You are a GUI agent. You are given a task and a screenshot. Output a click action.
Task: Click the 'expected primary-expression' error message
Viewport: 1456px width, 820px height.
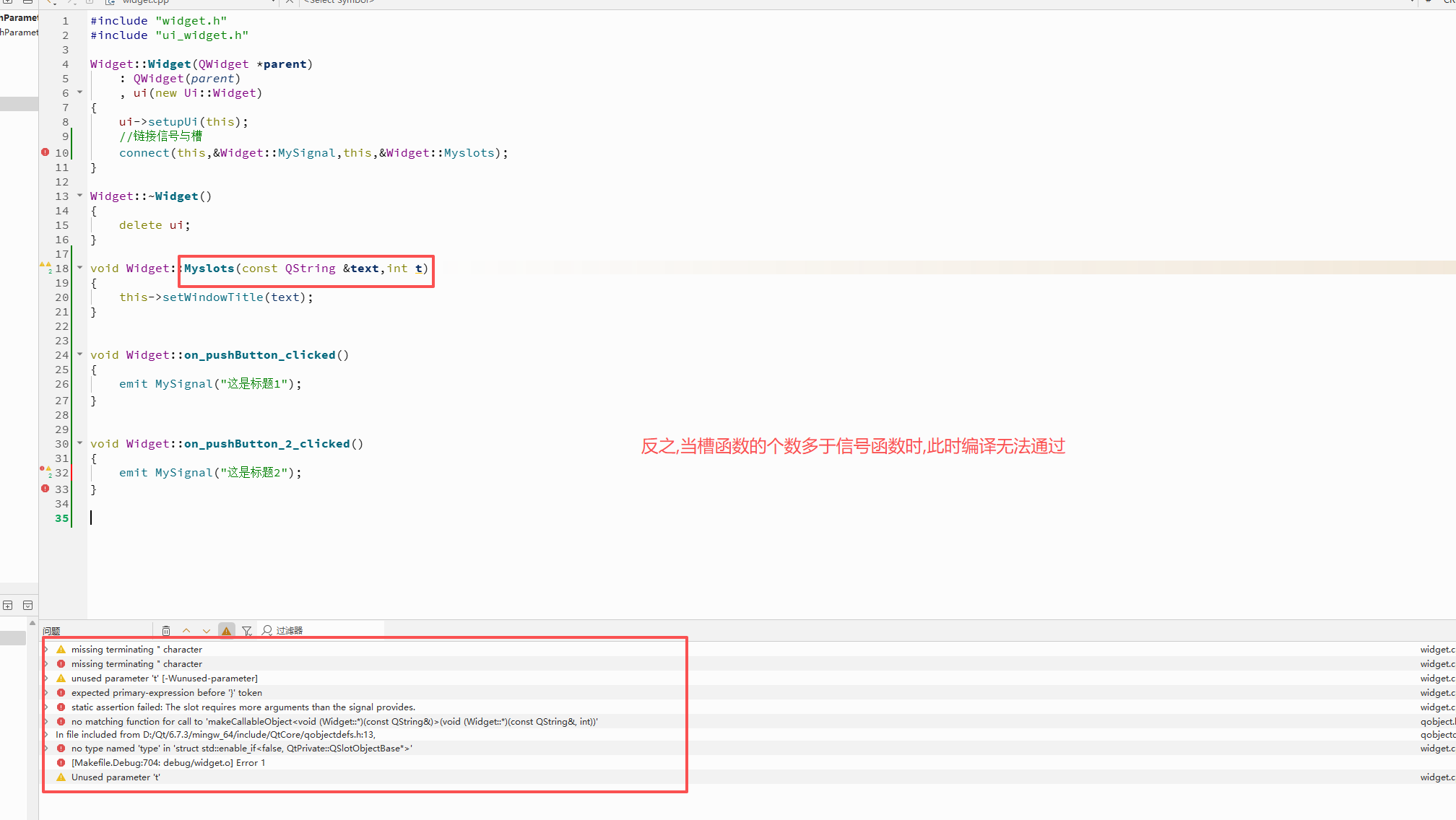coord(166,693)
